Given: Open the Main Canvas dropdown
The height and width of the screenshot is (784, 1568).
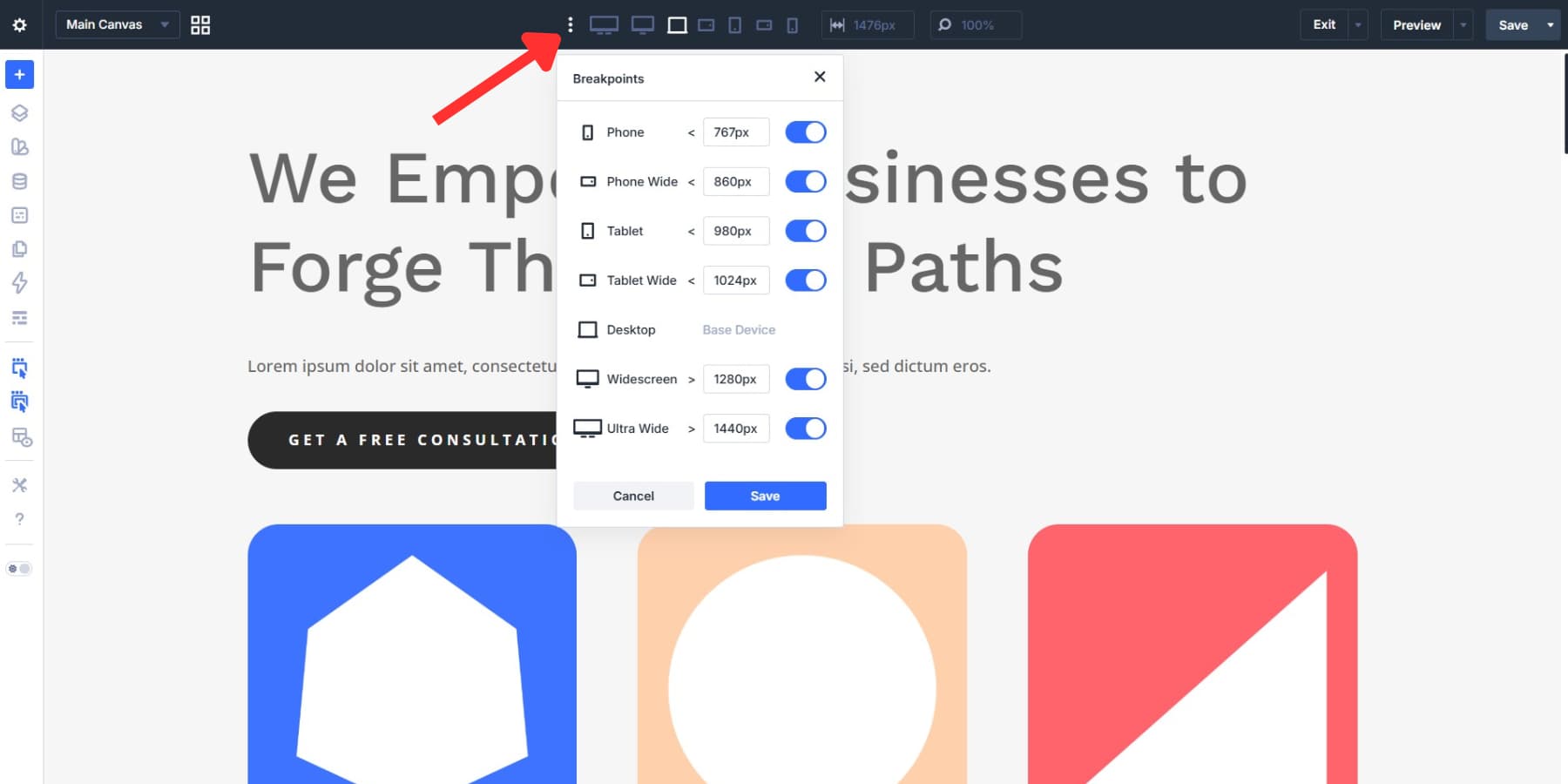Looking at the screenshot, I should tap(117, 24).
